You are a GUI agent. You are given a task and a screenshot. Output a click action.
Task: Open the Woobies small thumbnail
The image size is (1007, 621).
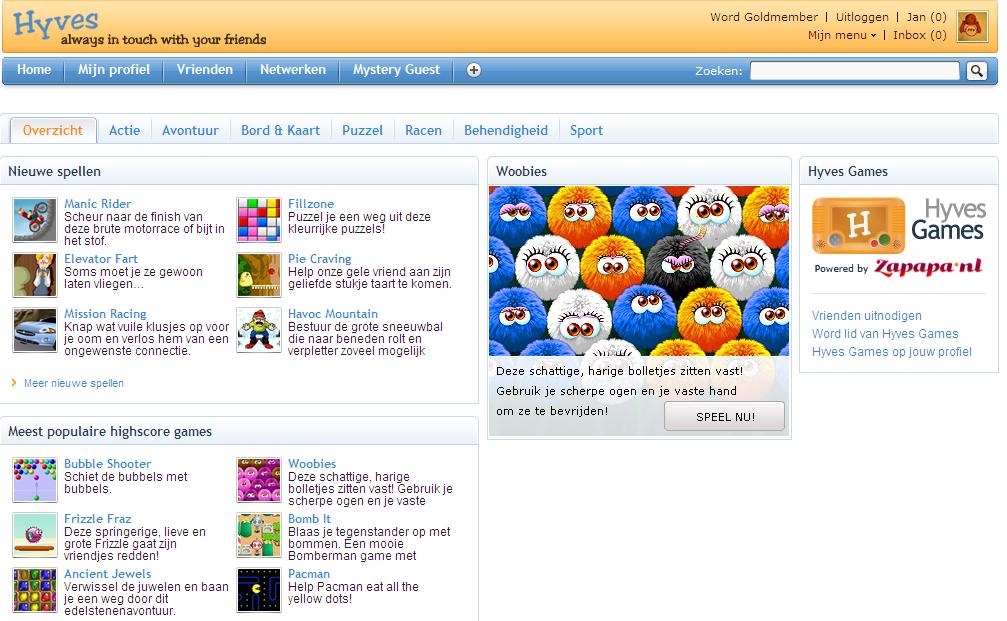[x=259, y=480]
